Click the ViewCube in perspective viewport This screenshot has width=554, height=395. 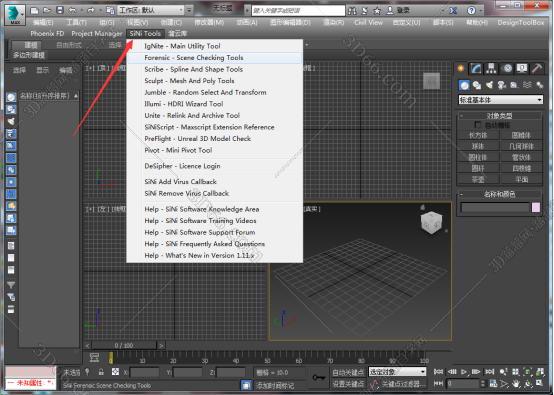click(431, 223)
